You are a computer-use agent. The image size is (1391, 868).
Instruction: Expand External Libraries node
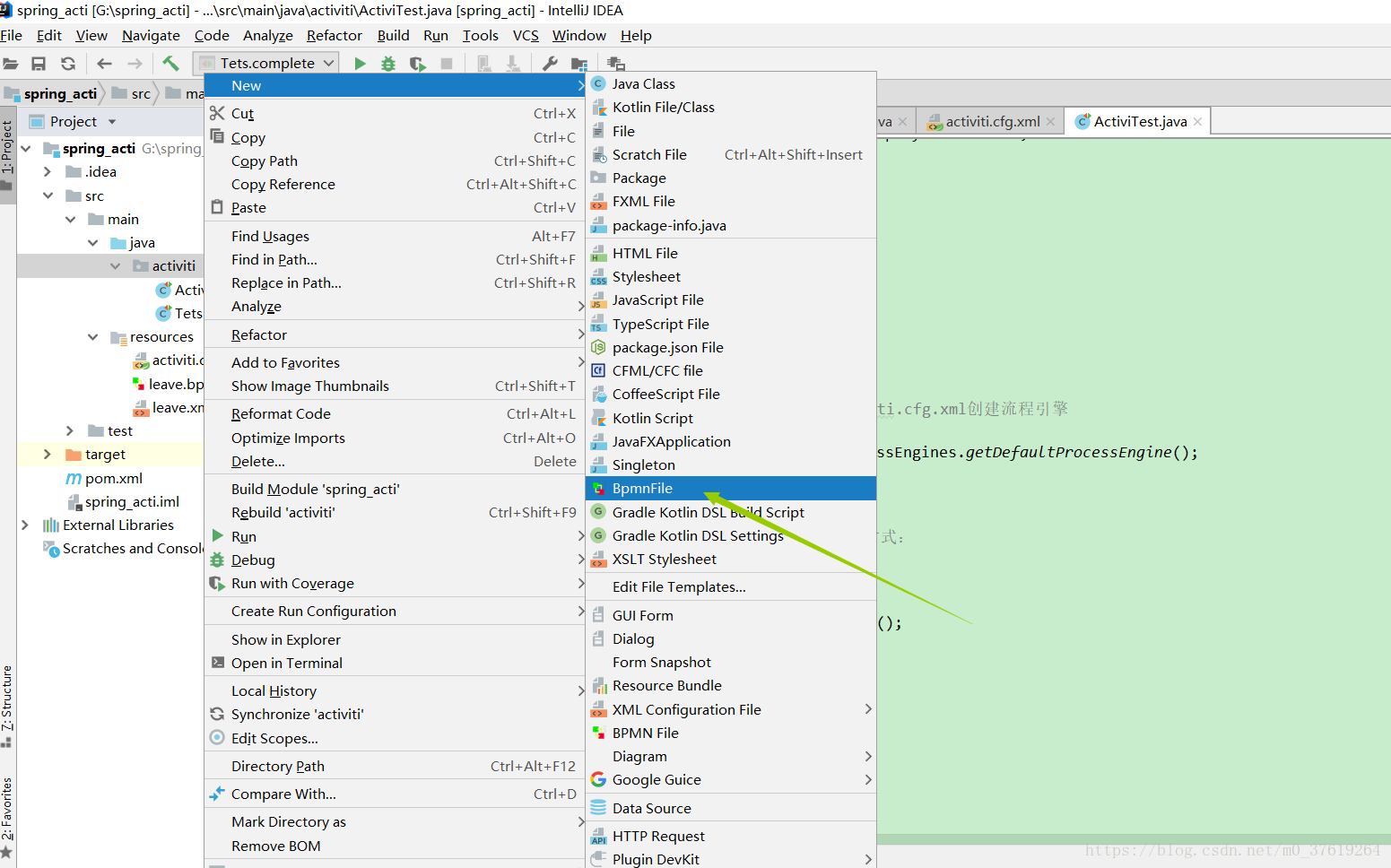coord(25,525)
